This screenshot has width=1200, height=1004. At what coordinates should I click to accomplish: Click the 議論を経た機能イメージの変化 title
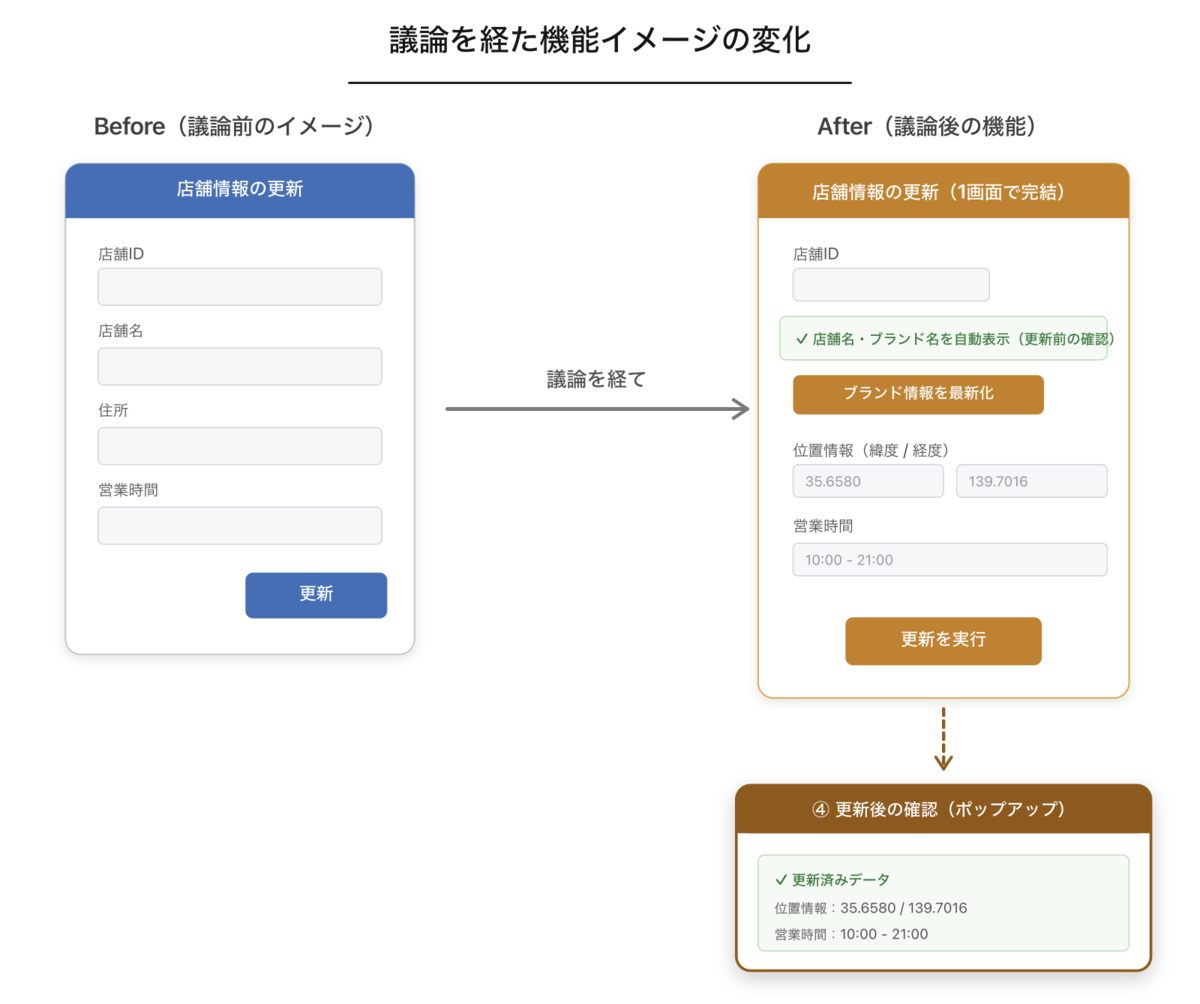tap(600, 42)
